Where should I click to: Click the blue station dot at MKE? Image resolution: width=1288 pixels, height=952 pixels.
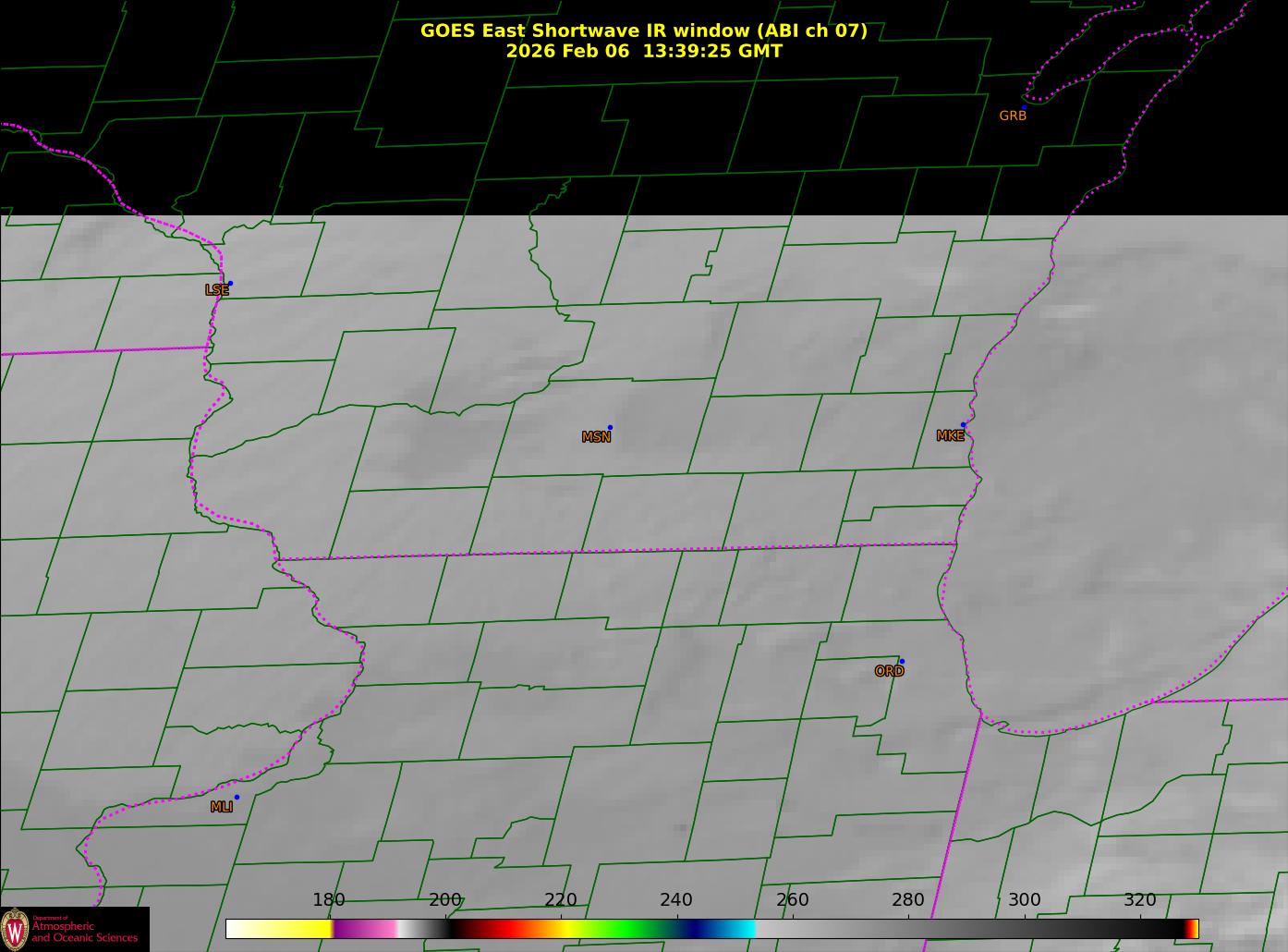coord(963,425)
